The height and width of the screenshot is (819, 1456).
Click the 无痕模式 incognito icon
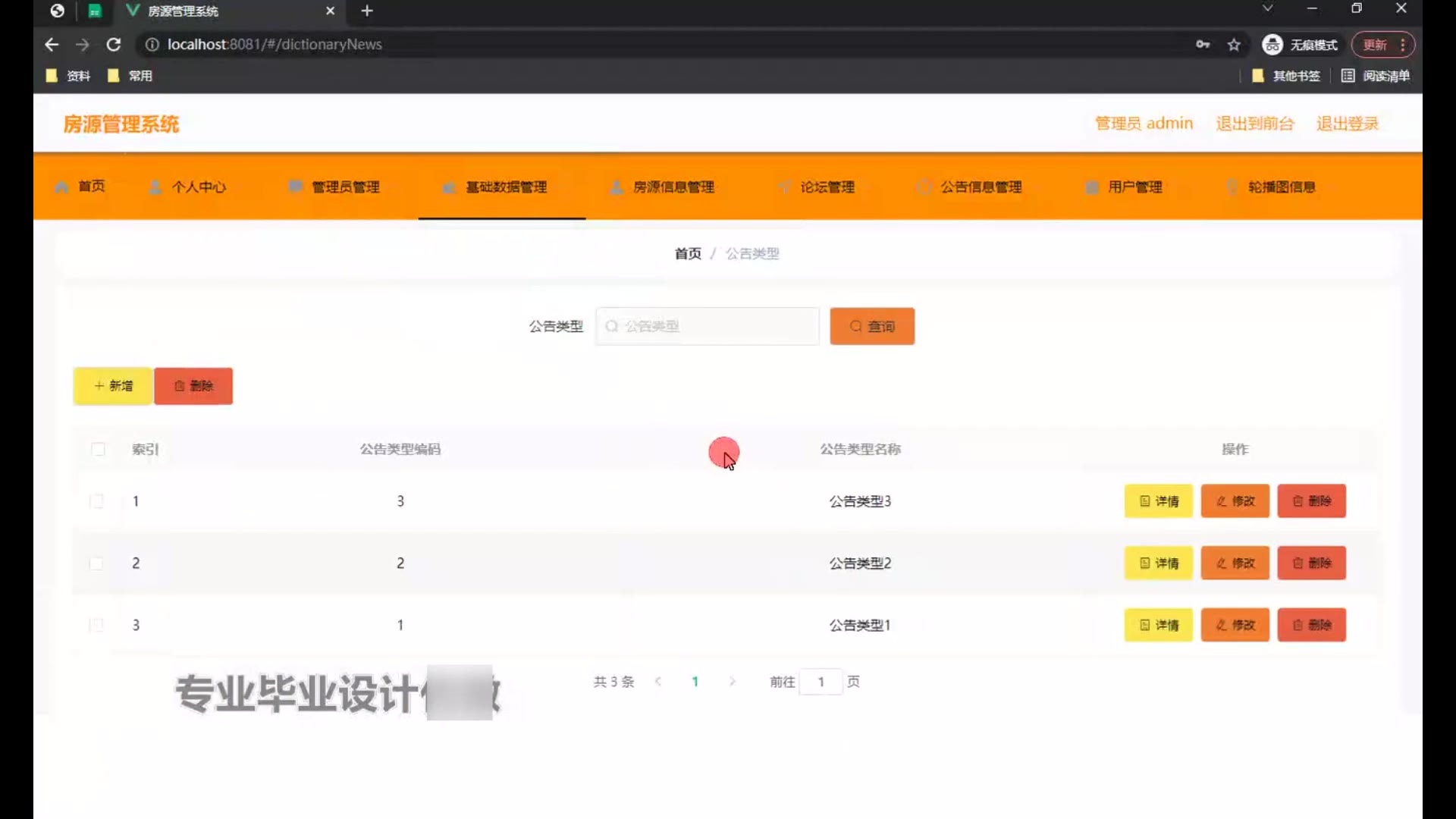pyautogui.click(x=1272, y=45)
